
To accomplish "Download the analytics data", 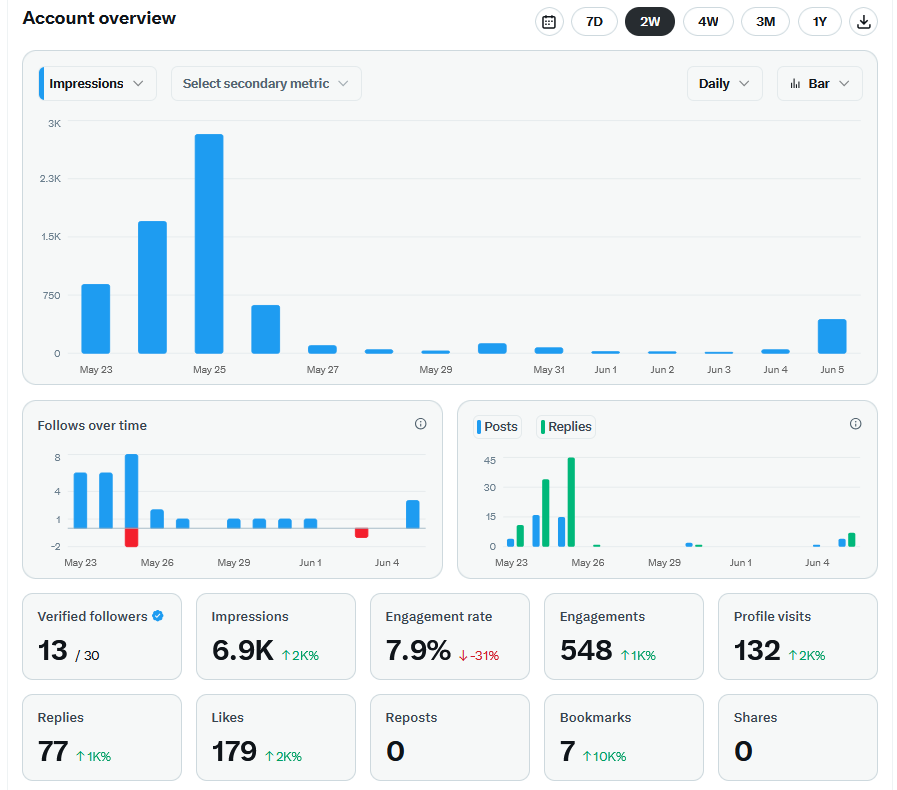I will point(863,22).
